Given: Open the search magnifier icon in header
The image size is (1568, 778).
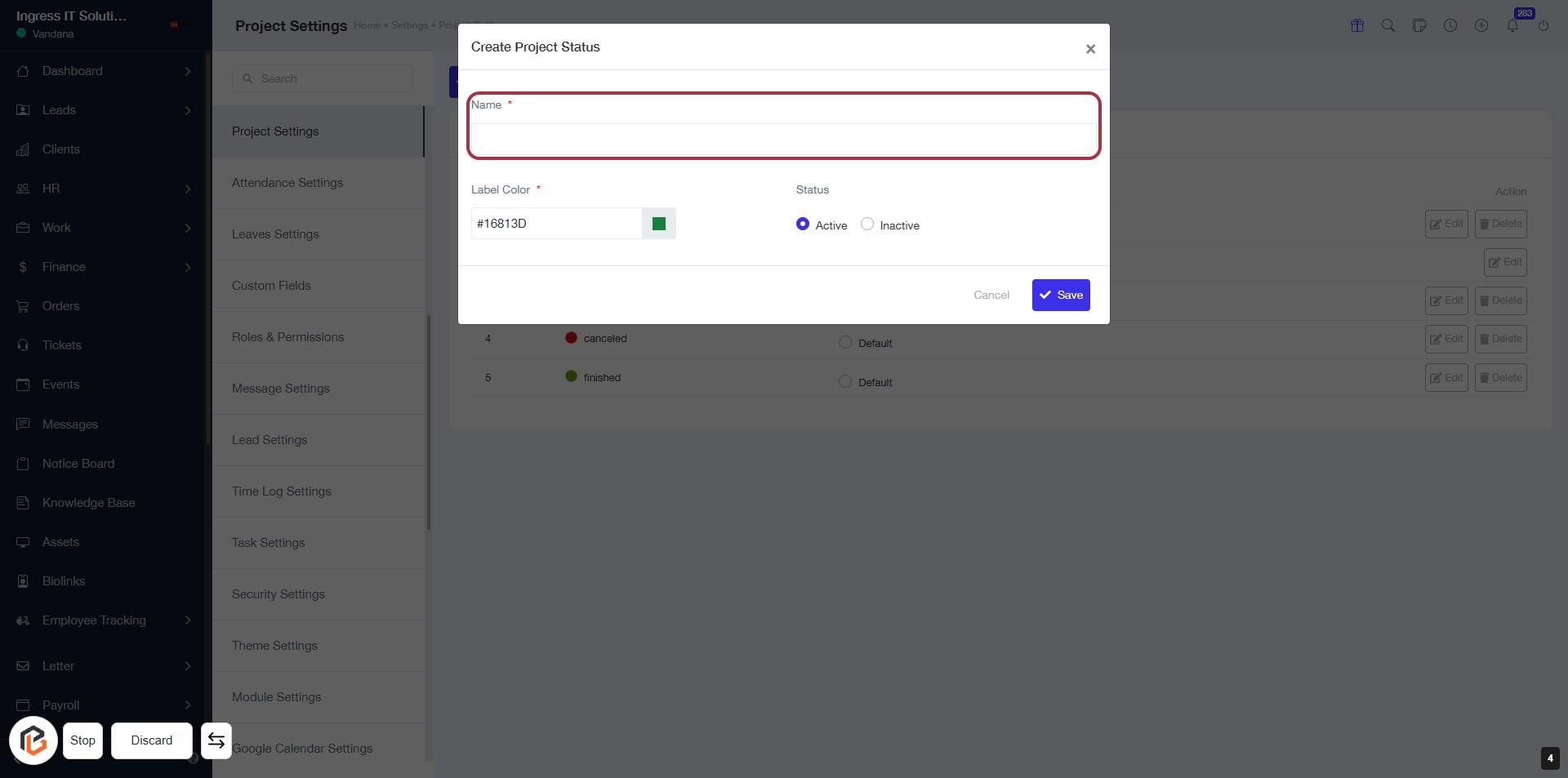Looking at the screenshot, I should tap(1388, 25).
